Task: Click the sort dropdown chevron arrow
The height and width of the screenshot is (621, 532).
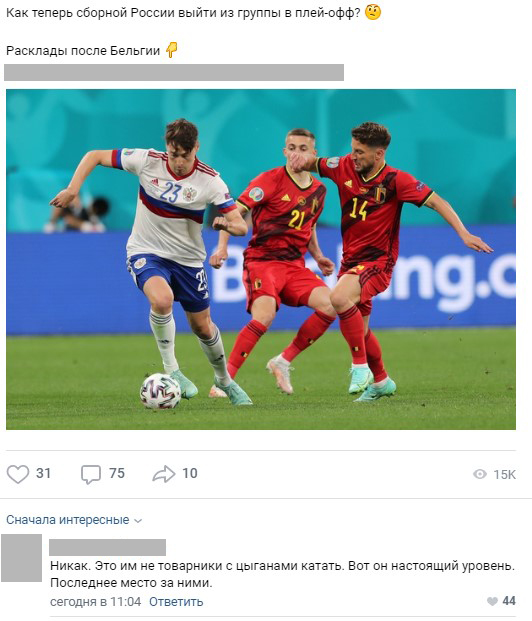Action: (x=138, y=521)
